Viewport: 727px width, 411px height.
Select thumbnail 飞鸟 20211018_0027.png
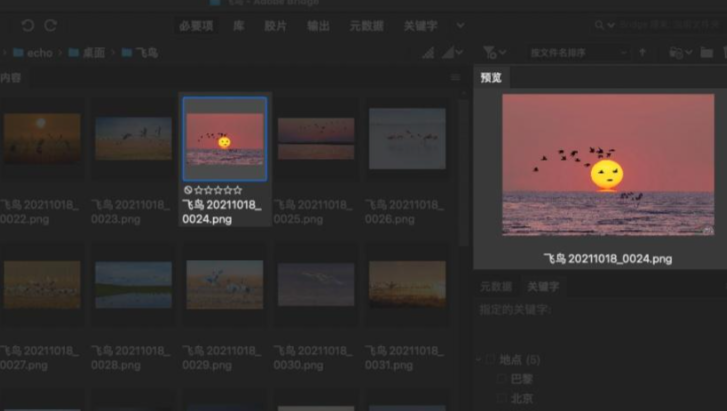(42, 284)
